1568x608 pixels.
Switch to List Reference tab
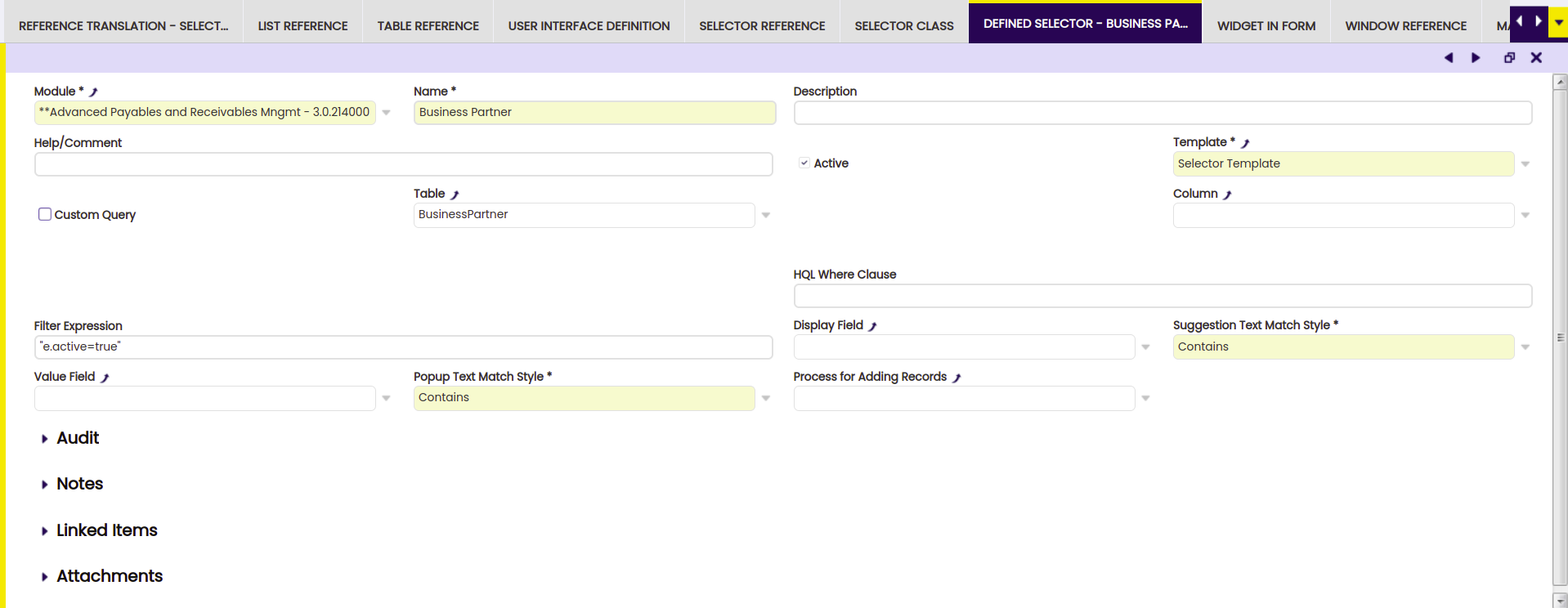[x=303, y=26]
